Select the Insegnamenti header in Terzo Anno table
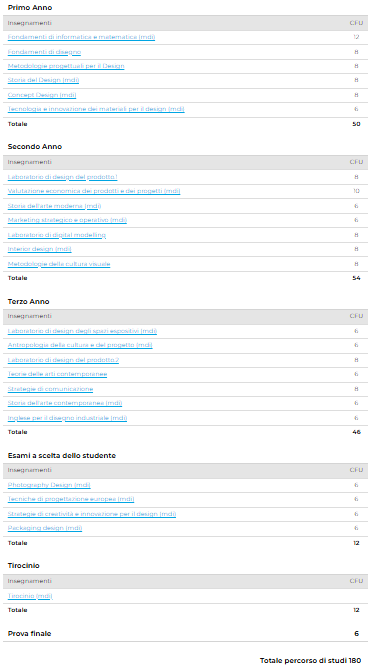Image resolution: width=374 pixels, height=666 pixels. click(29, 316)
